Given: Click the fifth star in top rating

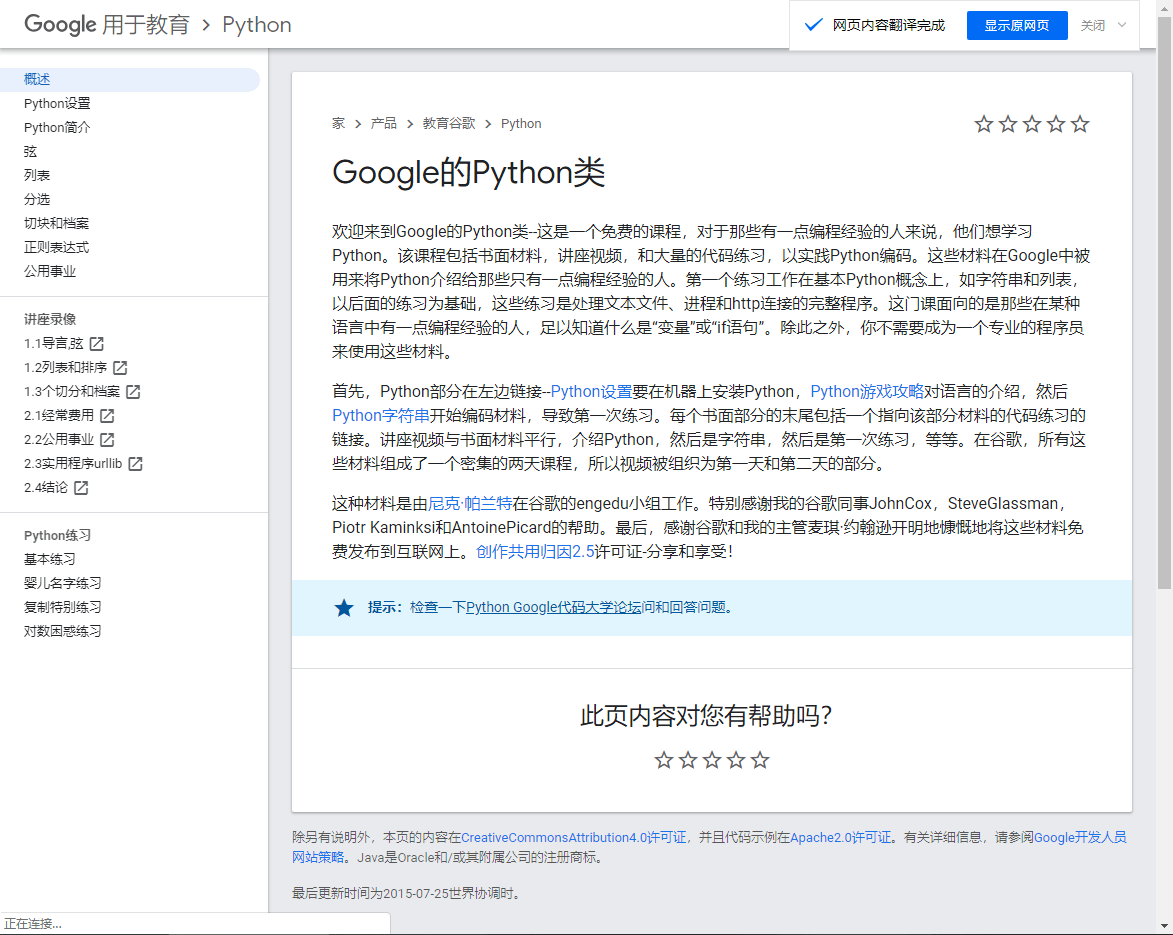Looking at the screenshot, I should pyautogui.click(x=1080, y=124).
